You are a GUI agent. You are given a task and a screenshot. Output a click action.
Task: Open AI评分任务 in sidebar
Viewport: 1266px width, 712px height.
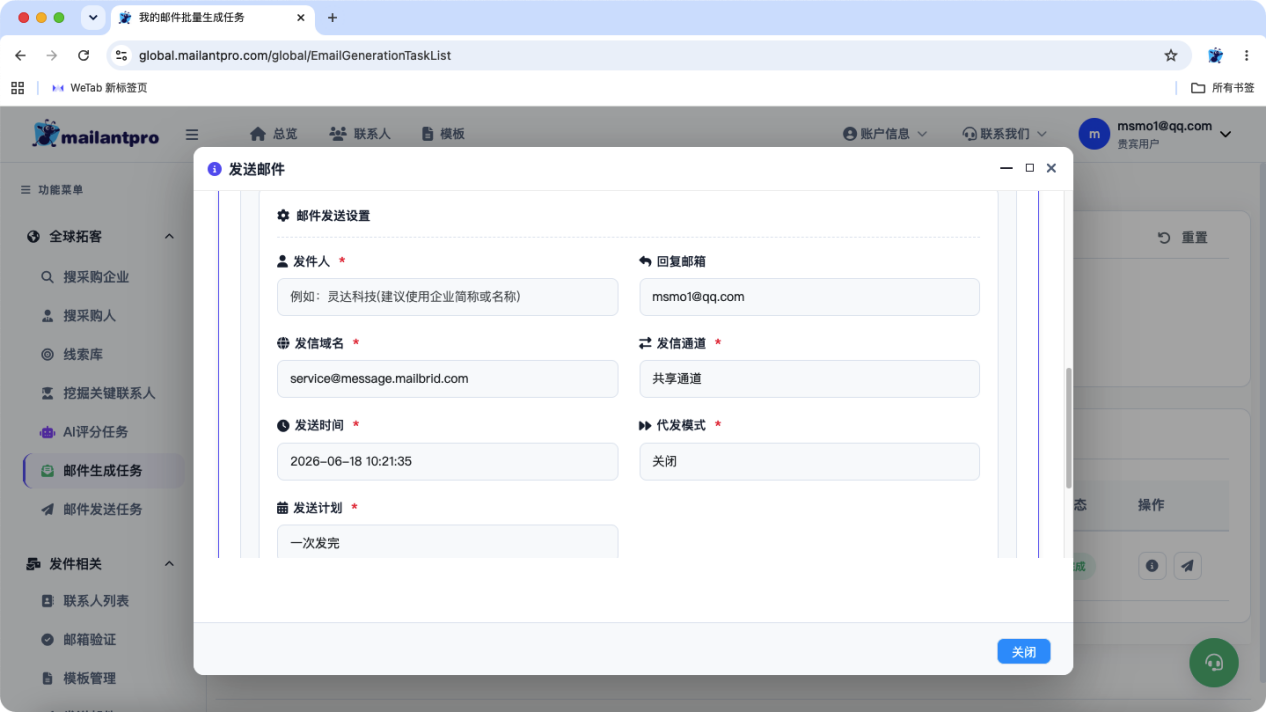point(95,432)
